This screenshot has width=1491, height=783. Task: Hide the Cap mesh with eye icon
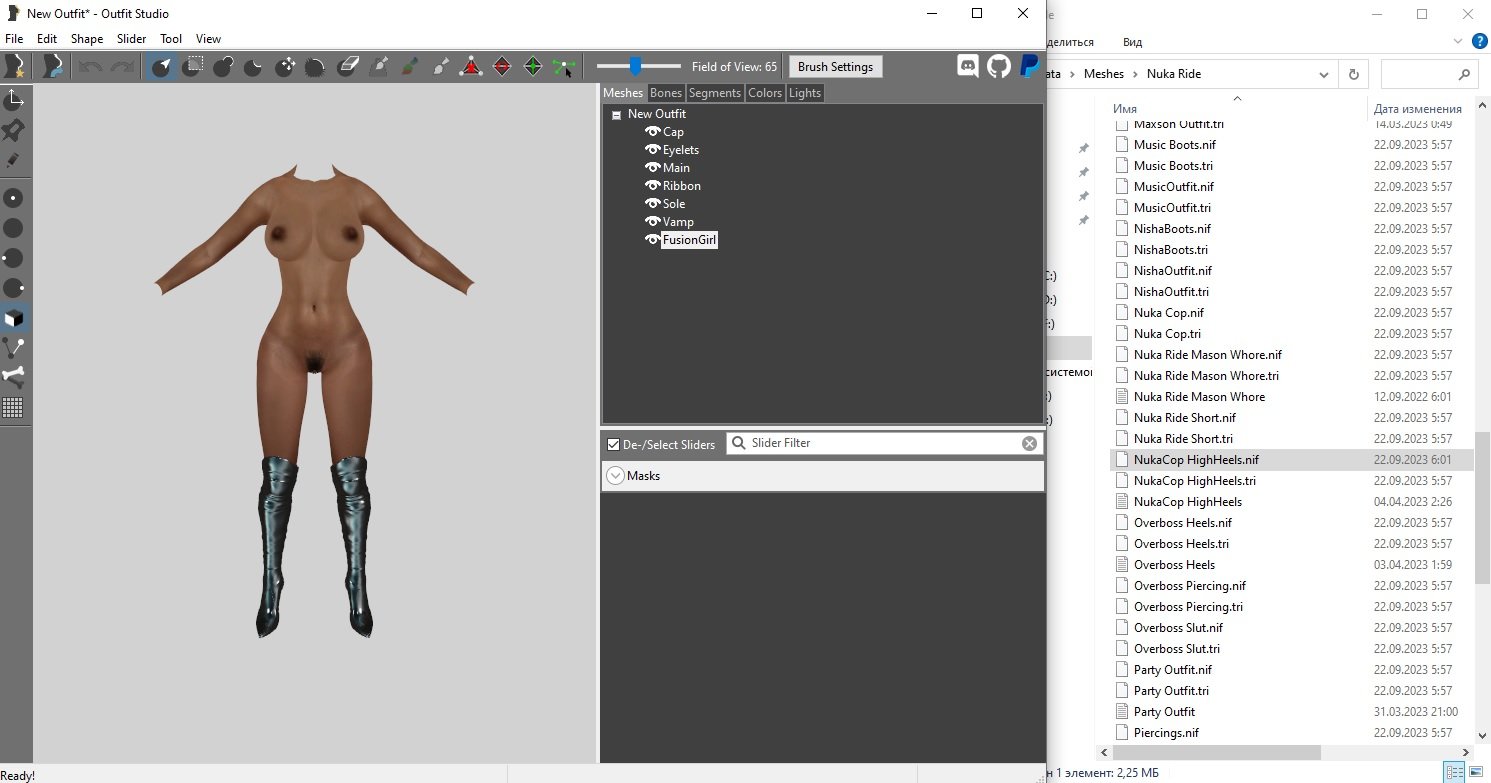click(652, 132)
